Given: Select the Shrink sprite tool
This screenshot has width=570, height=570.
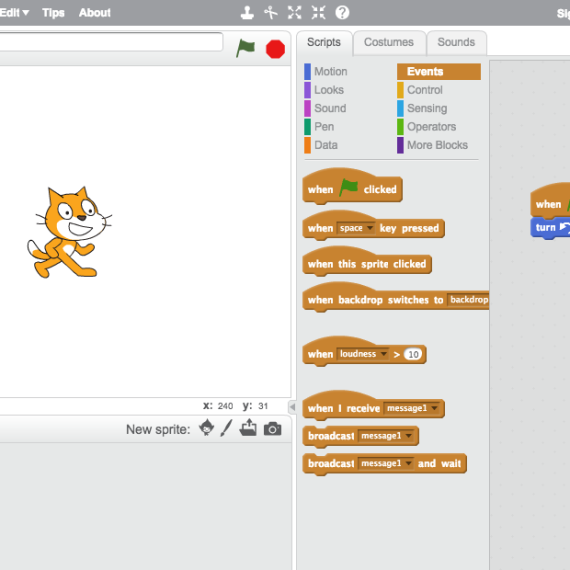Looking at the screenshot, I should pos(318,13).
